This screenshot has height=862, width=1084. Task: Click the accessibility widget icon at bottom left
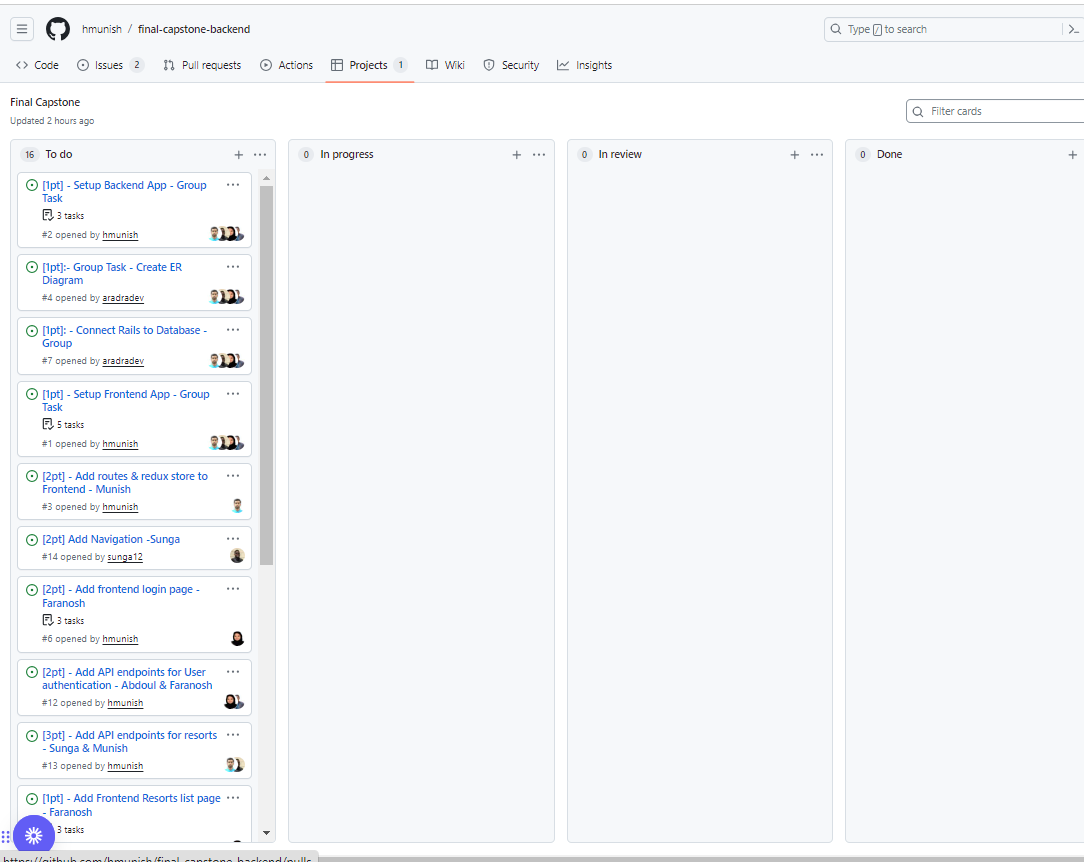pyautogui.click(x=34, y=834)
